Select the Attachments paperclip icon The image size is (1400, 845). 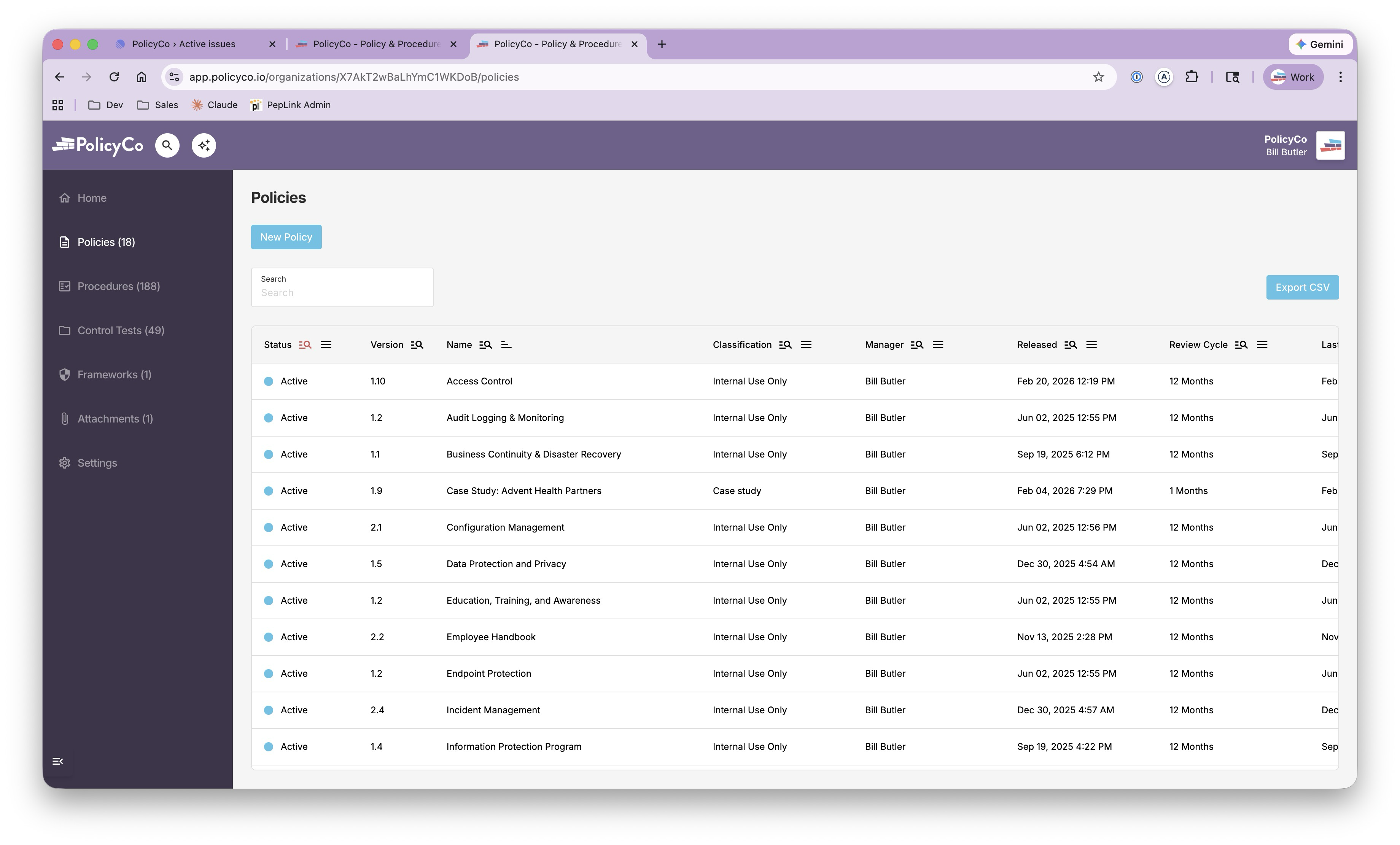pyautogui.click(x=64, y=419)
